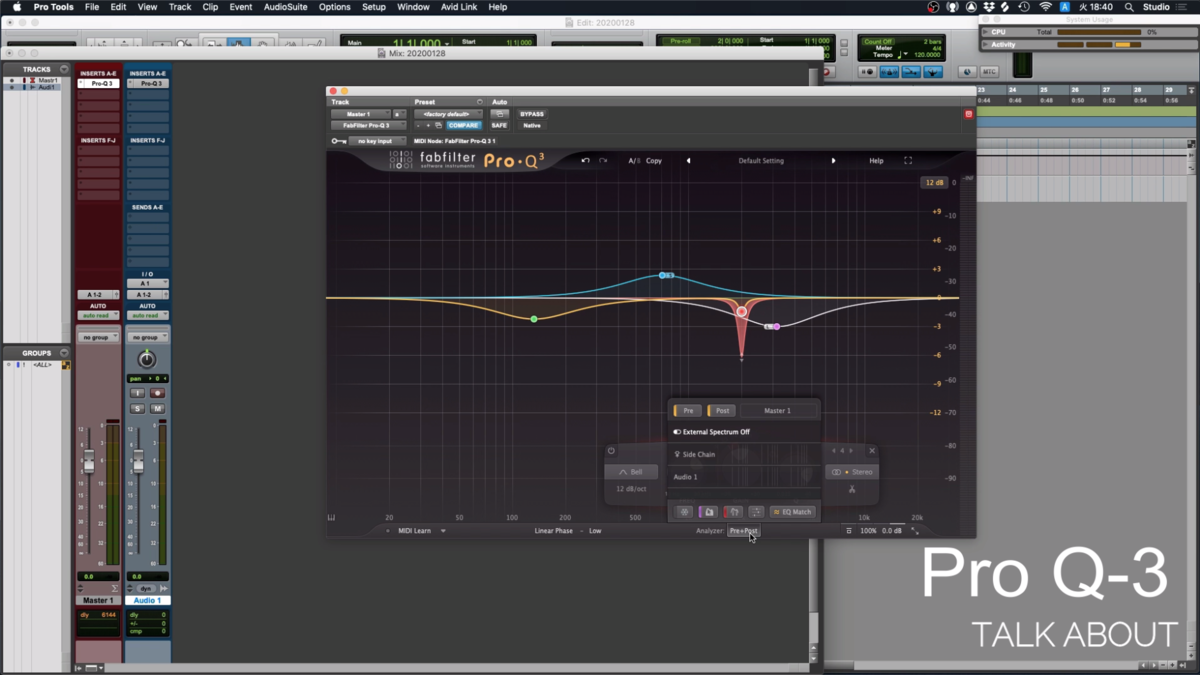Open Stereo placement dropdown

pos(853,472)
